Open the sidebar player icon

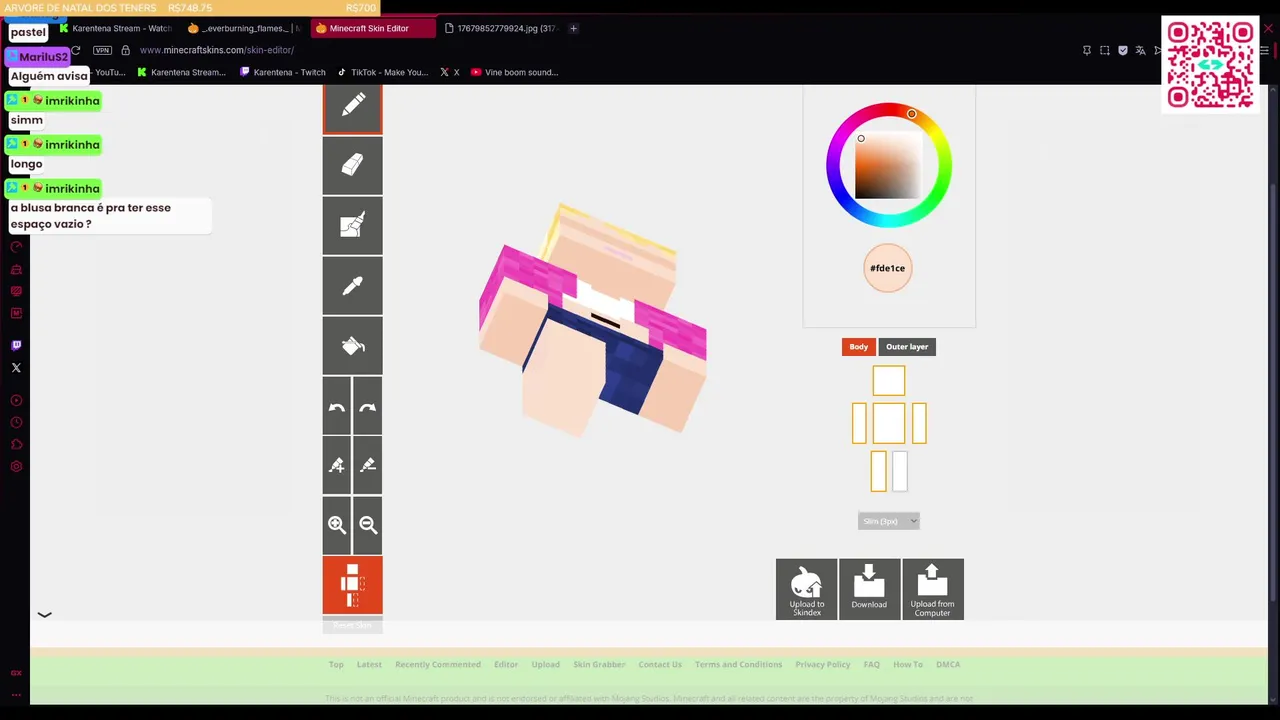tap(16, 400)
